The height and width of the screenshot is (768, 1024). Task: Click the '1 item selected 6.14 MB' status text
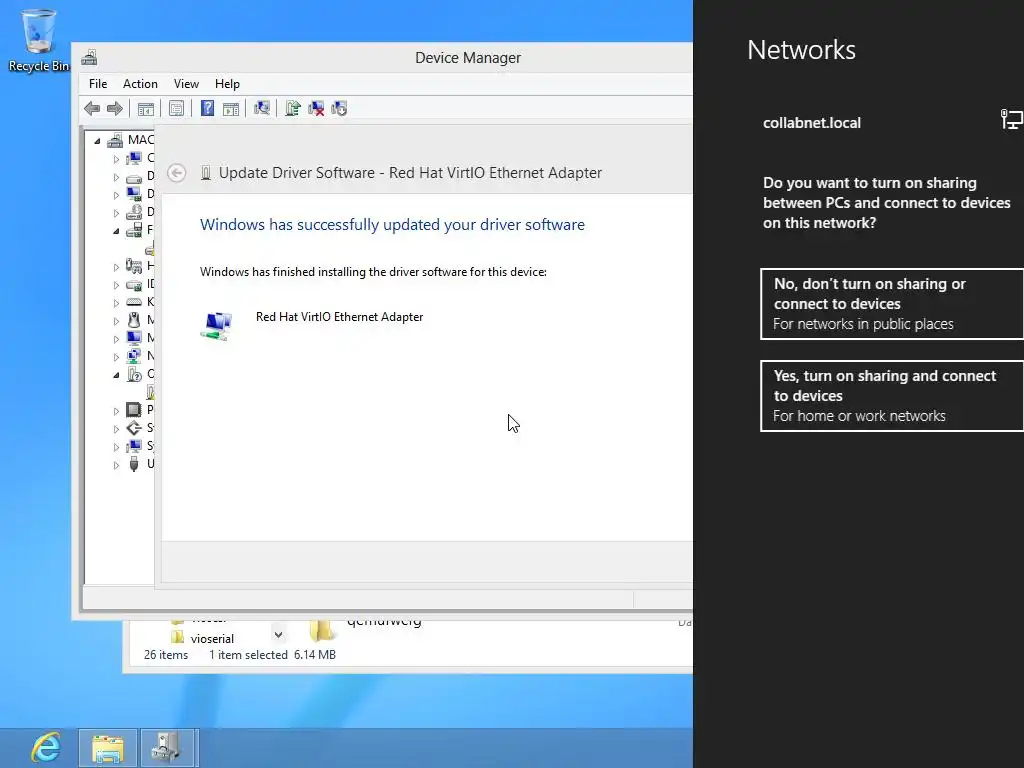(x=272, y=654)
